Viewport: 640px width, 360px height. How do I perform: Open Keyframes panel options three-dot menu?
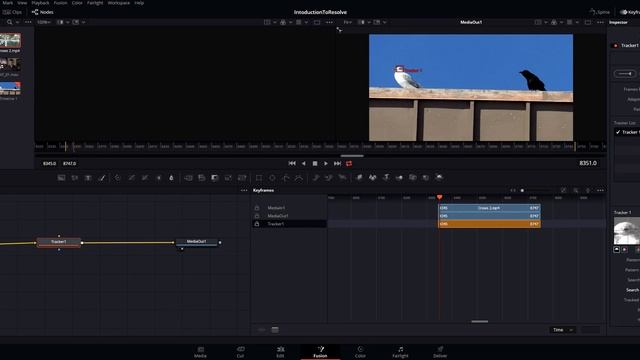click(600, 190)
